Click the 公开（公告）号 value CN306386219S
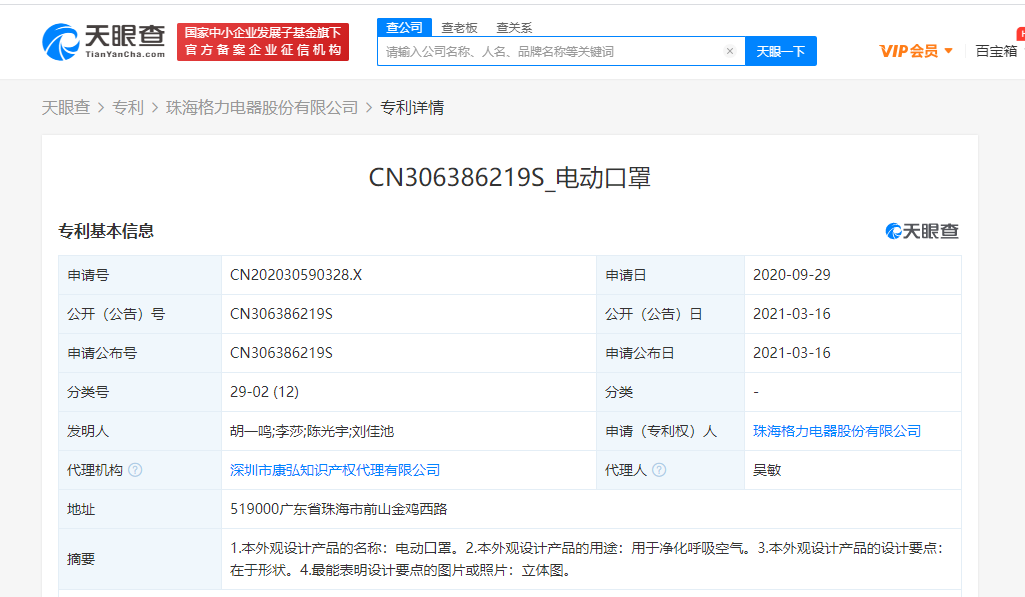 (281, 314)
